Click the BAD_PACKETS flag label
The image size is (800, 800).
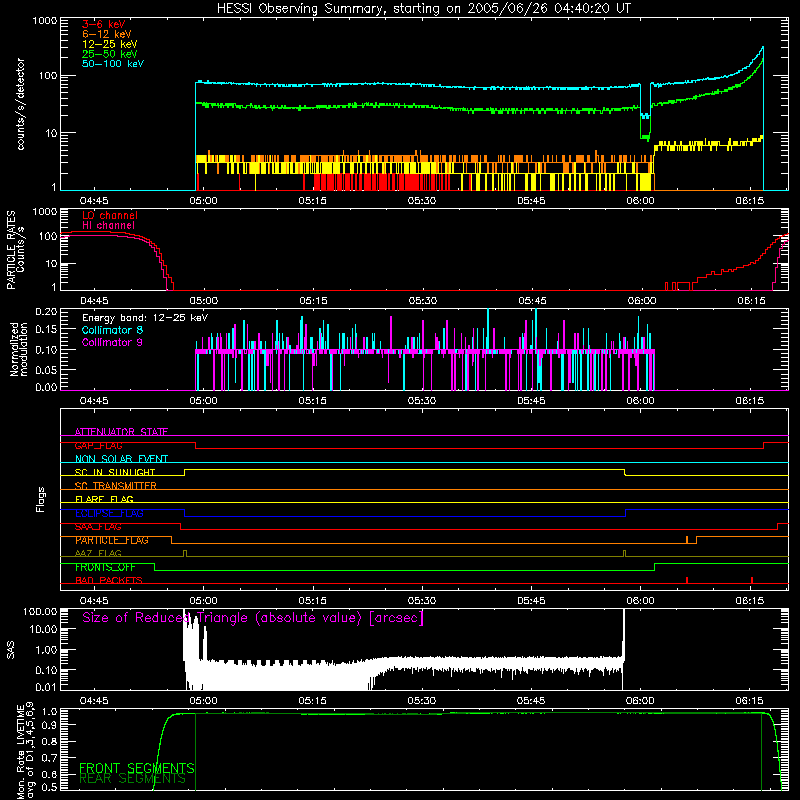(109, 581)
